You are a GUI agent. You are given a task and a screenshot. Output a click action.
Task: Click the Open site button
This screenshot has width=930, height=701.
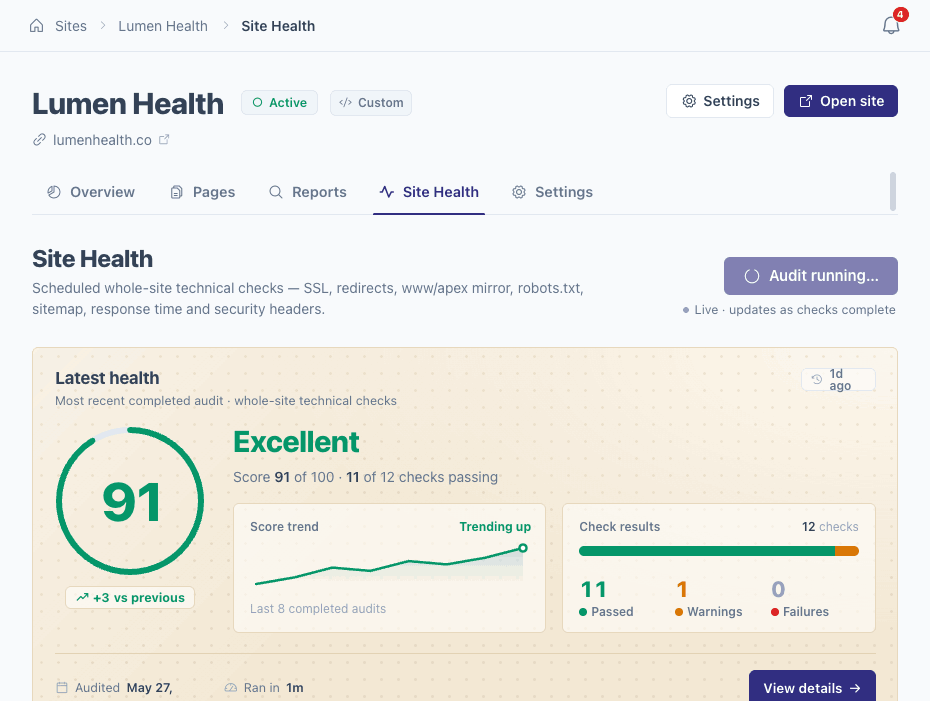tap(840, 101)
